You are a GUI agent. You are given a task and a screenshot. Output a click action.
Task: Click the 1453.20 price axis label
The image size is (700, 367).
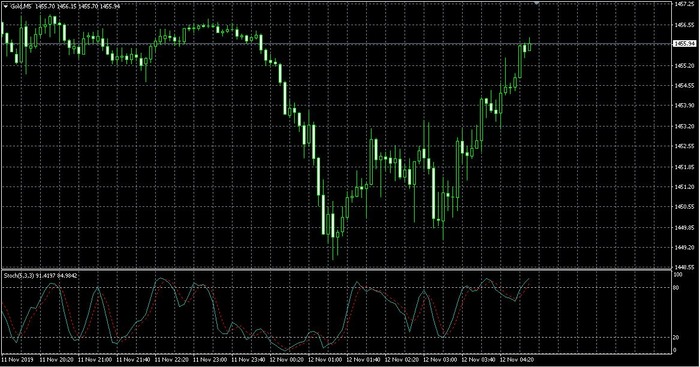pyautogui.click(x=684, y=126)
